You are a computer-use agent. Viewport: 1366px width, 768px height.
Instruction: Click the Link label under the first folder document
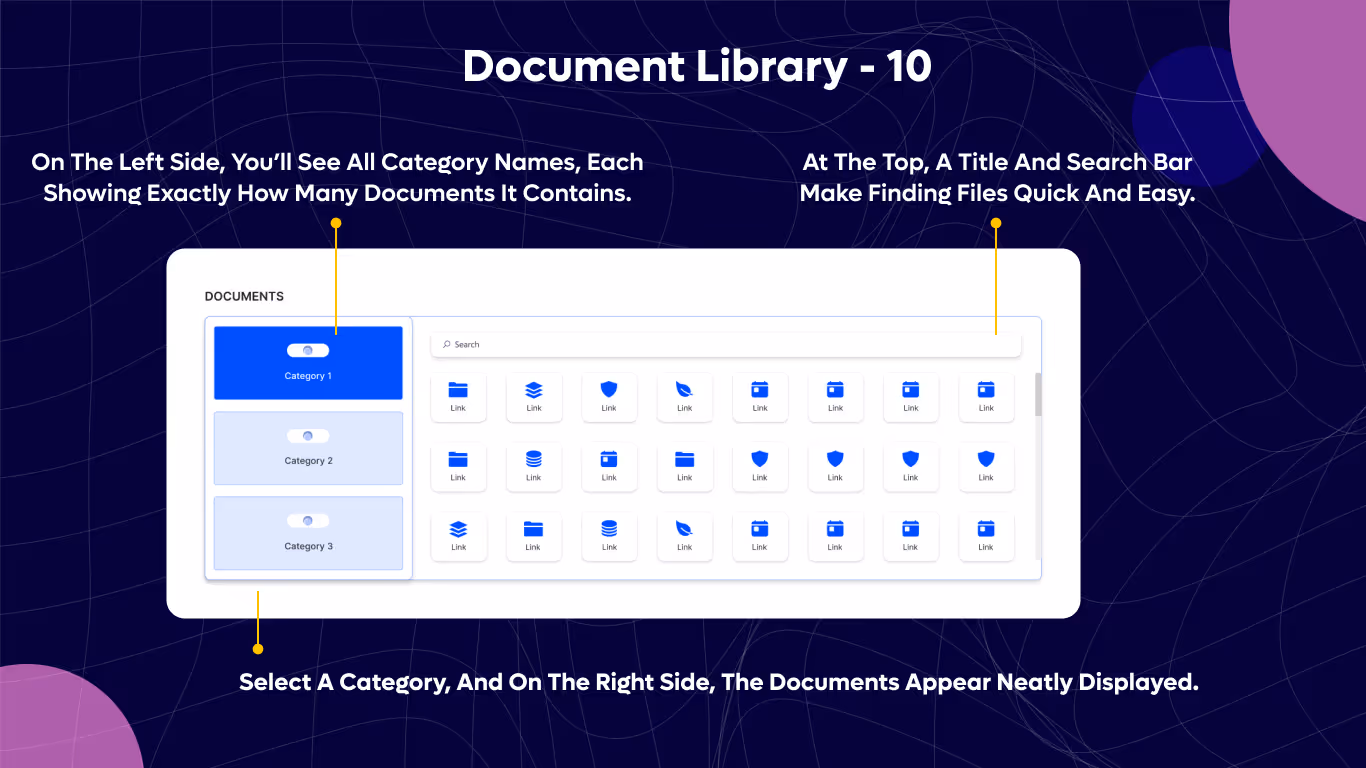point(458,409)
